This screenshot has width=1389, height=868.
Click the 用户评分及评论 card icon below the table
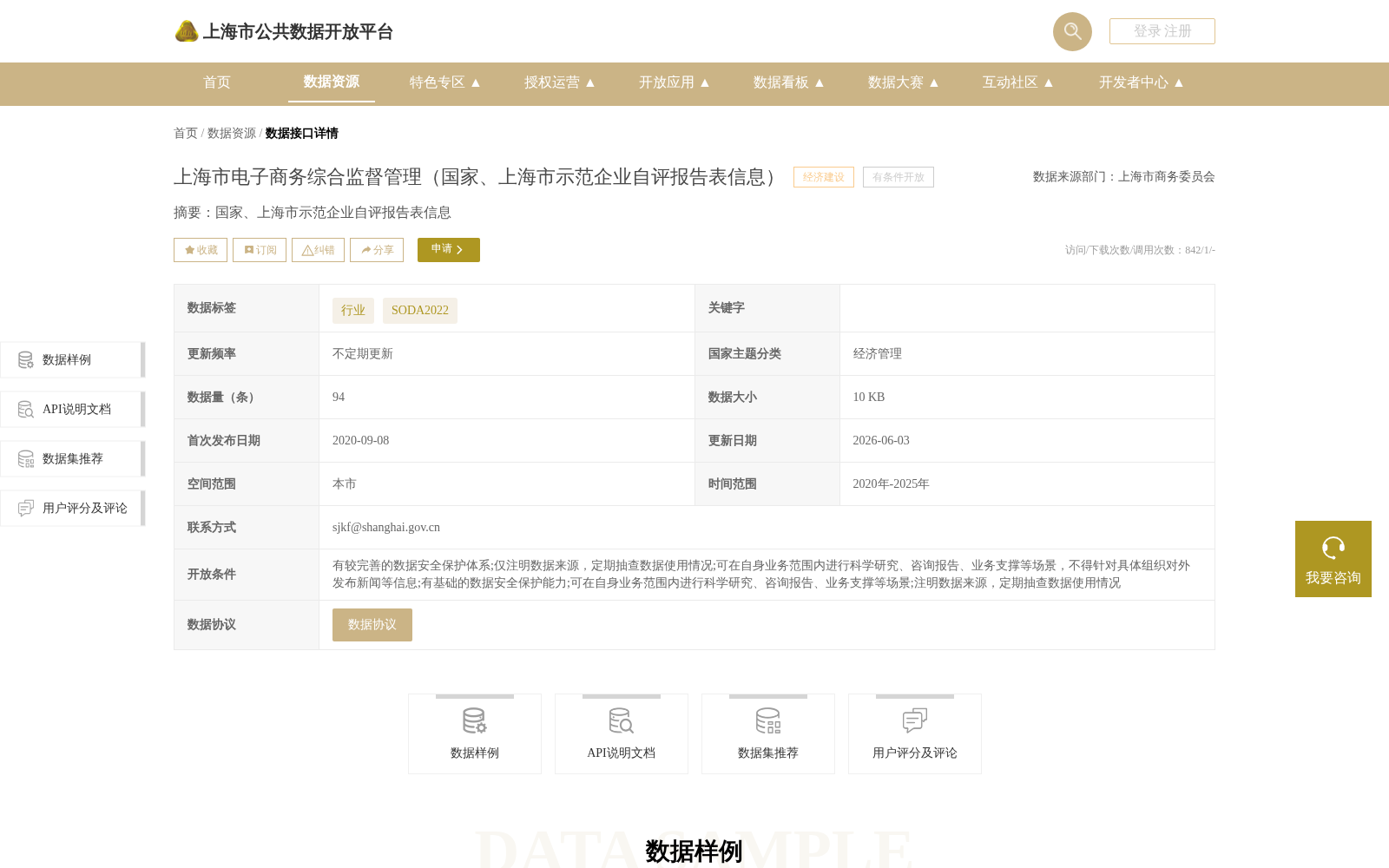(915, 720)
